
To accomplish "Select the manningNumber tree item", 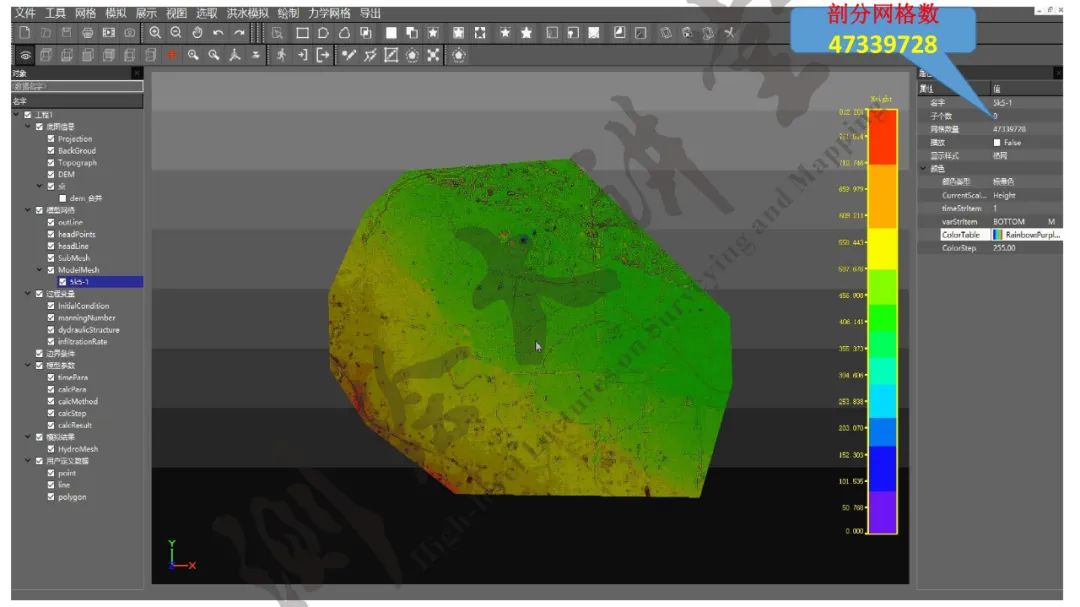I will click(86, 317).
